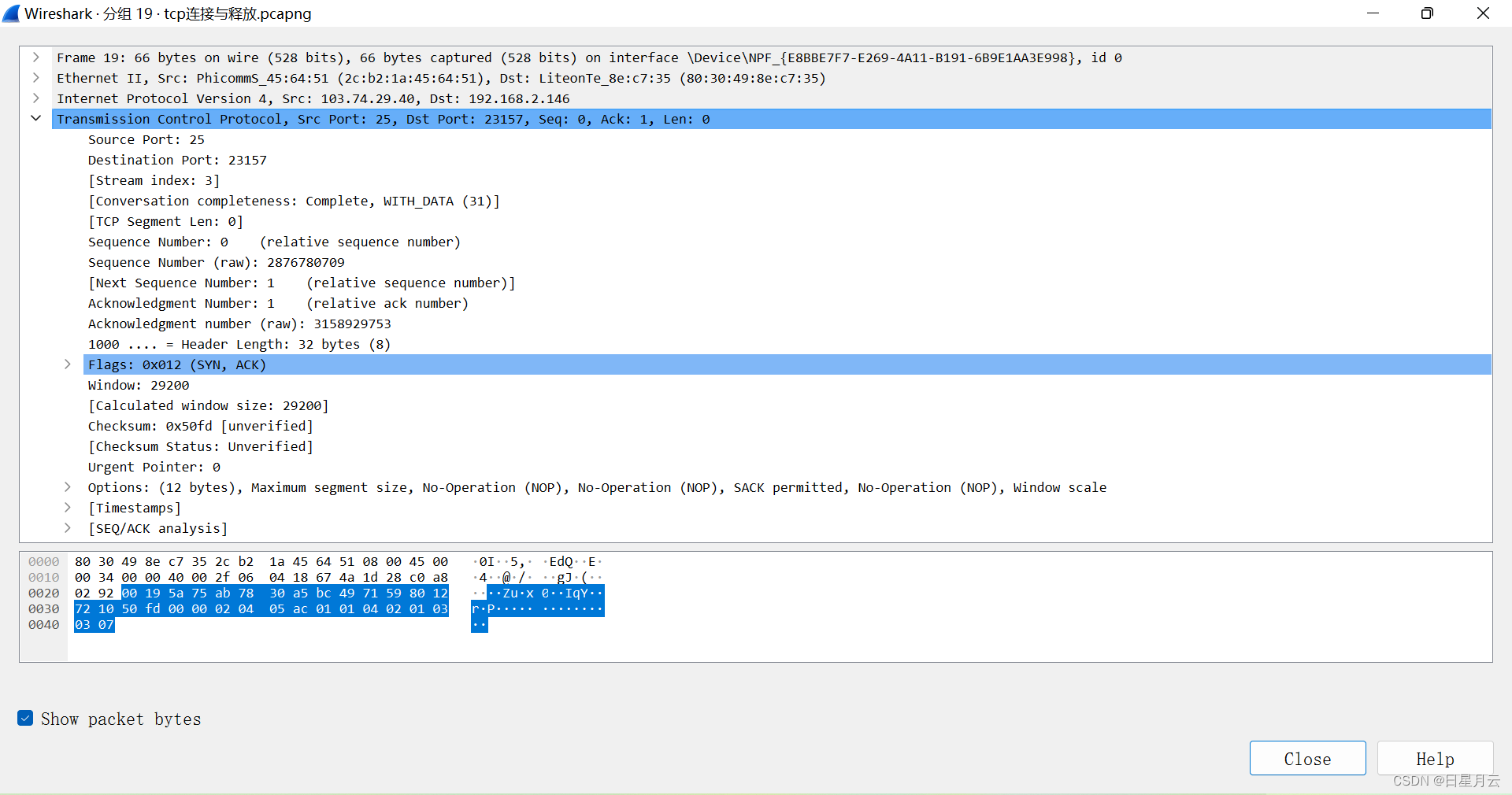Click Ethernet II summary text
1512x795 pixels.
(441, 78)
